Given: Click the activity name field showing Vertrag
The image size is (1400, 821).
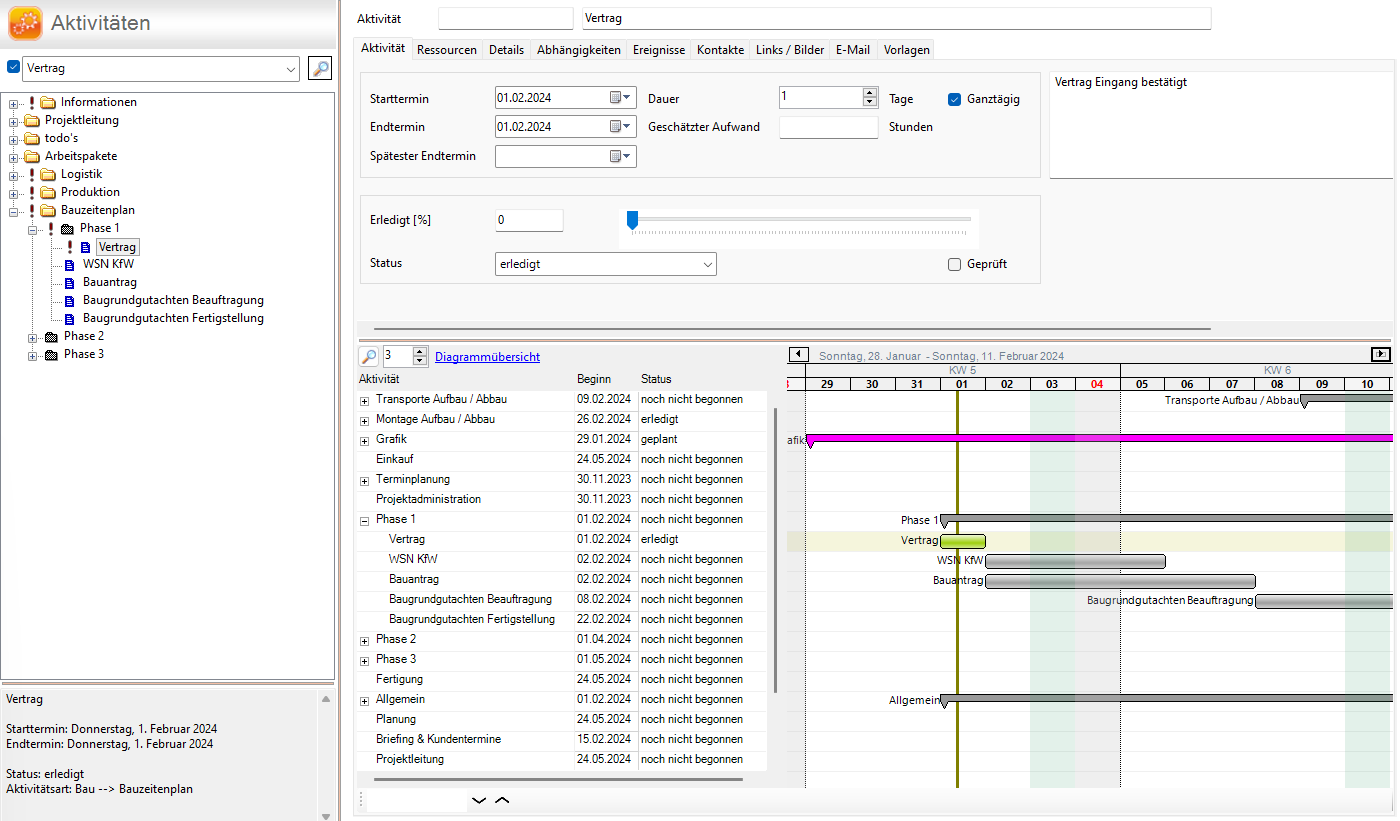Looking at the screenshot, I should click(896, 19).
